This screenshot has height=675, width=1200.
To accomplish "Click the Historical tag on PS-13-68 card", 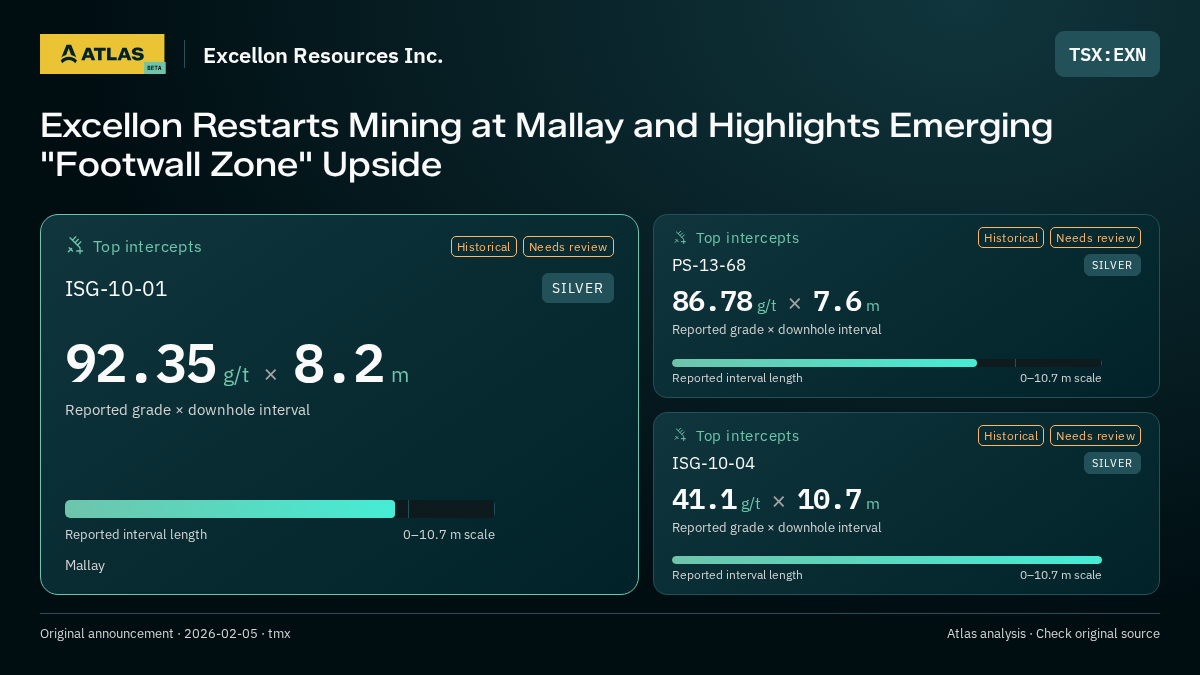I will coord(1011,238).
